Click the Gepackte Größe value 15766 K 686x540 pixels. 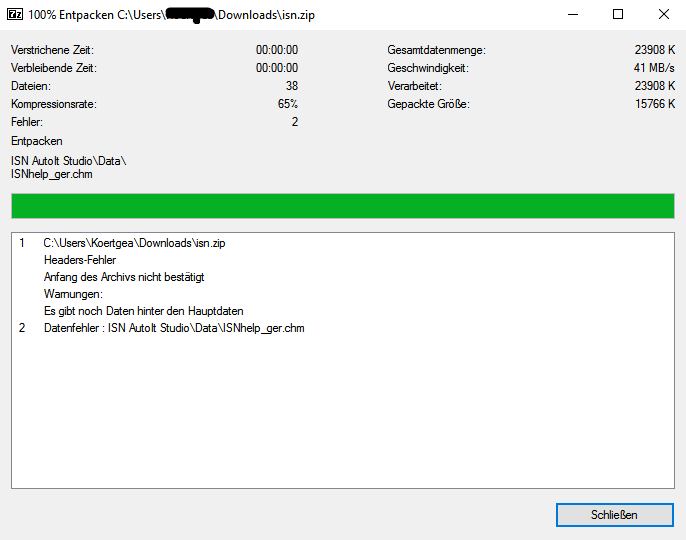pos(655,104)
